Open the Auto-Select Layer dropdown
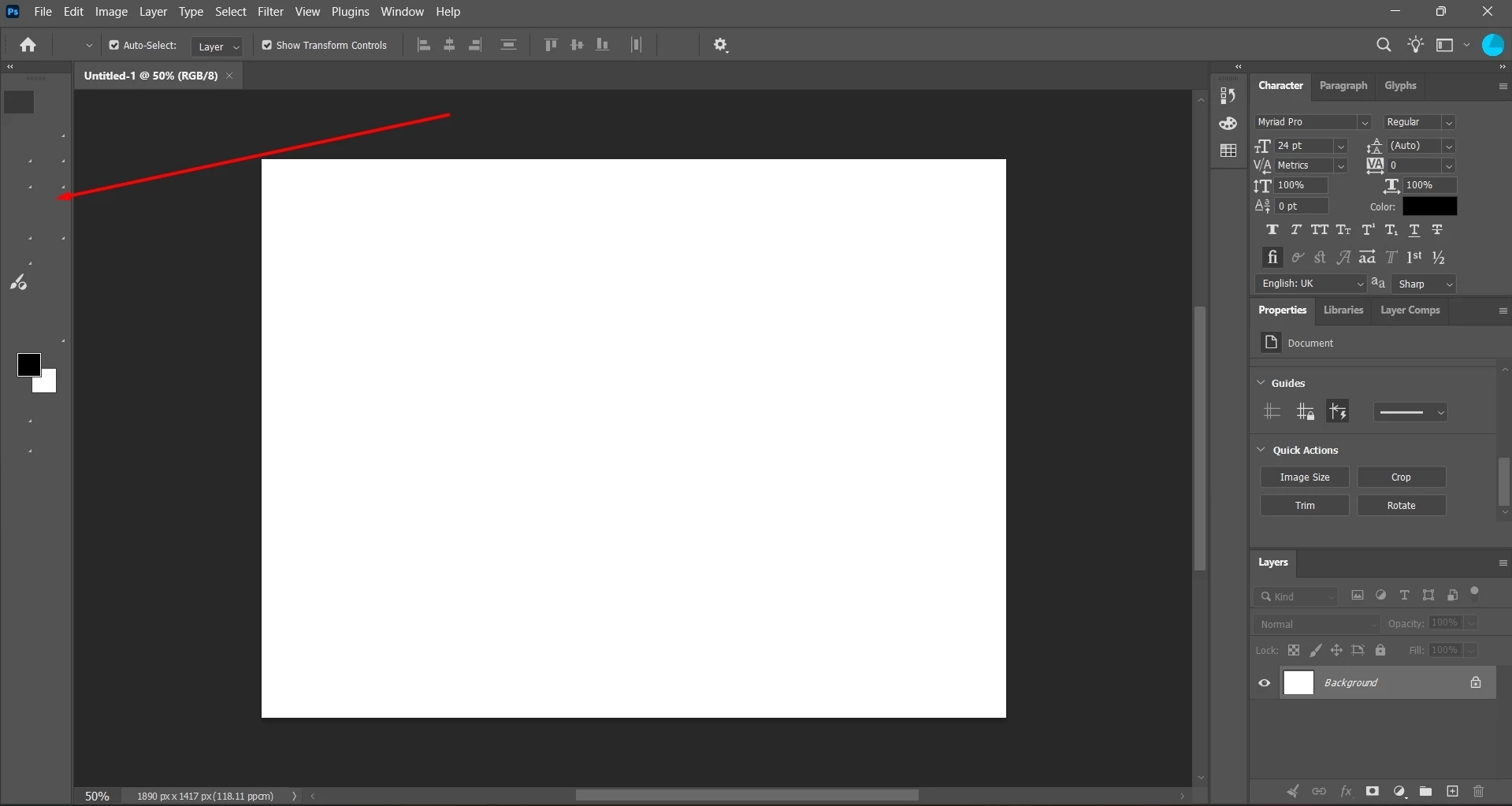 pyautogui.click(x=217, y=46)
